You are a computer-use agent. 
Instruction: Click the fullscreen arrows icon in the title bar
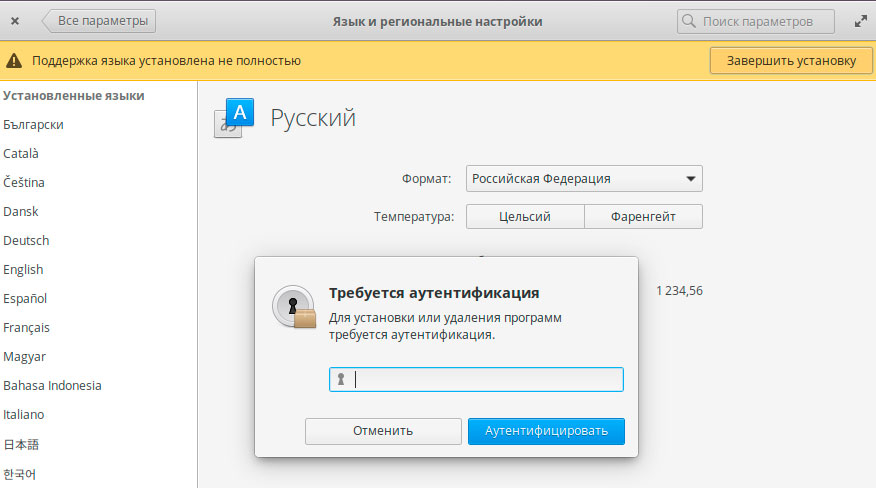pyautogui.click(x=860, y=20)
